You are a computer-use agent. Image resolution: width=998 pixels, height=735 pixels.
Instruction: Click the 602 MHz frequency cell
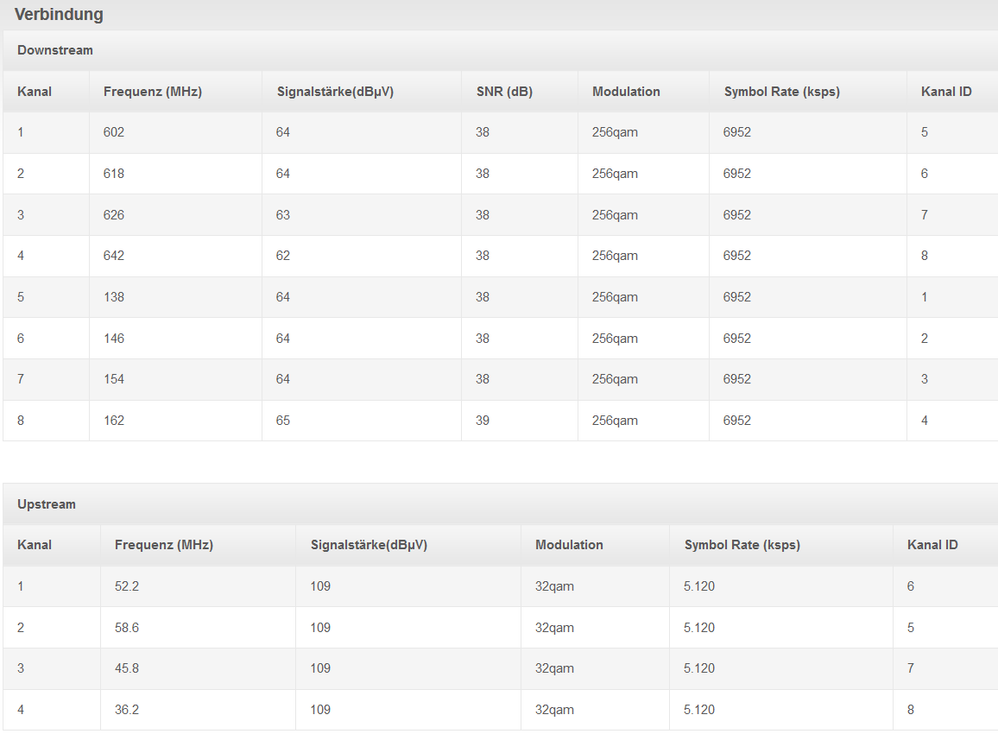click(114, 132)
